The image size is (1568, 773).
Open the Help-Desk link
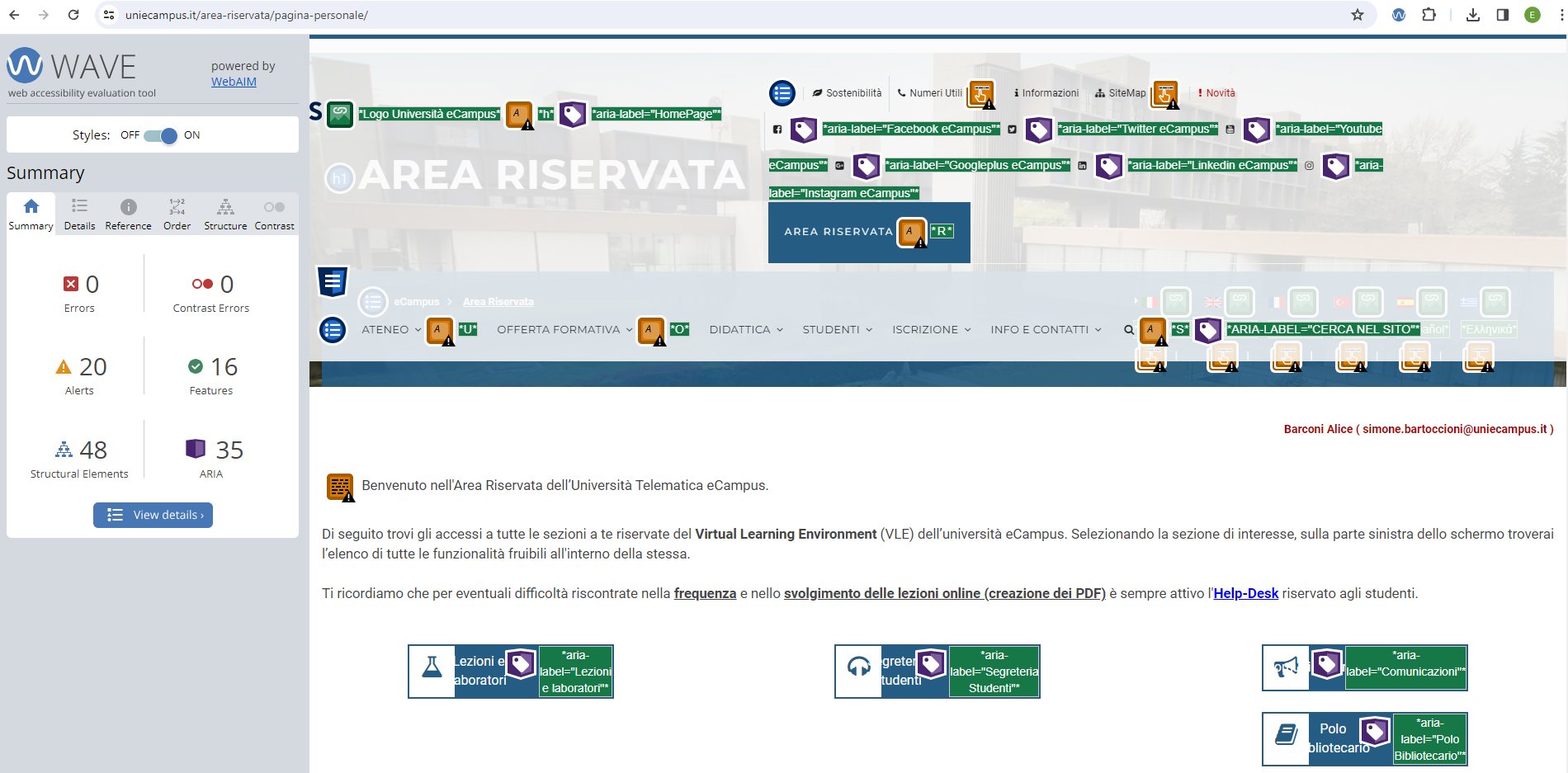point(1245,593)
